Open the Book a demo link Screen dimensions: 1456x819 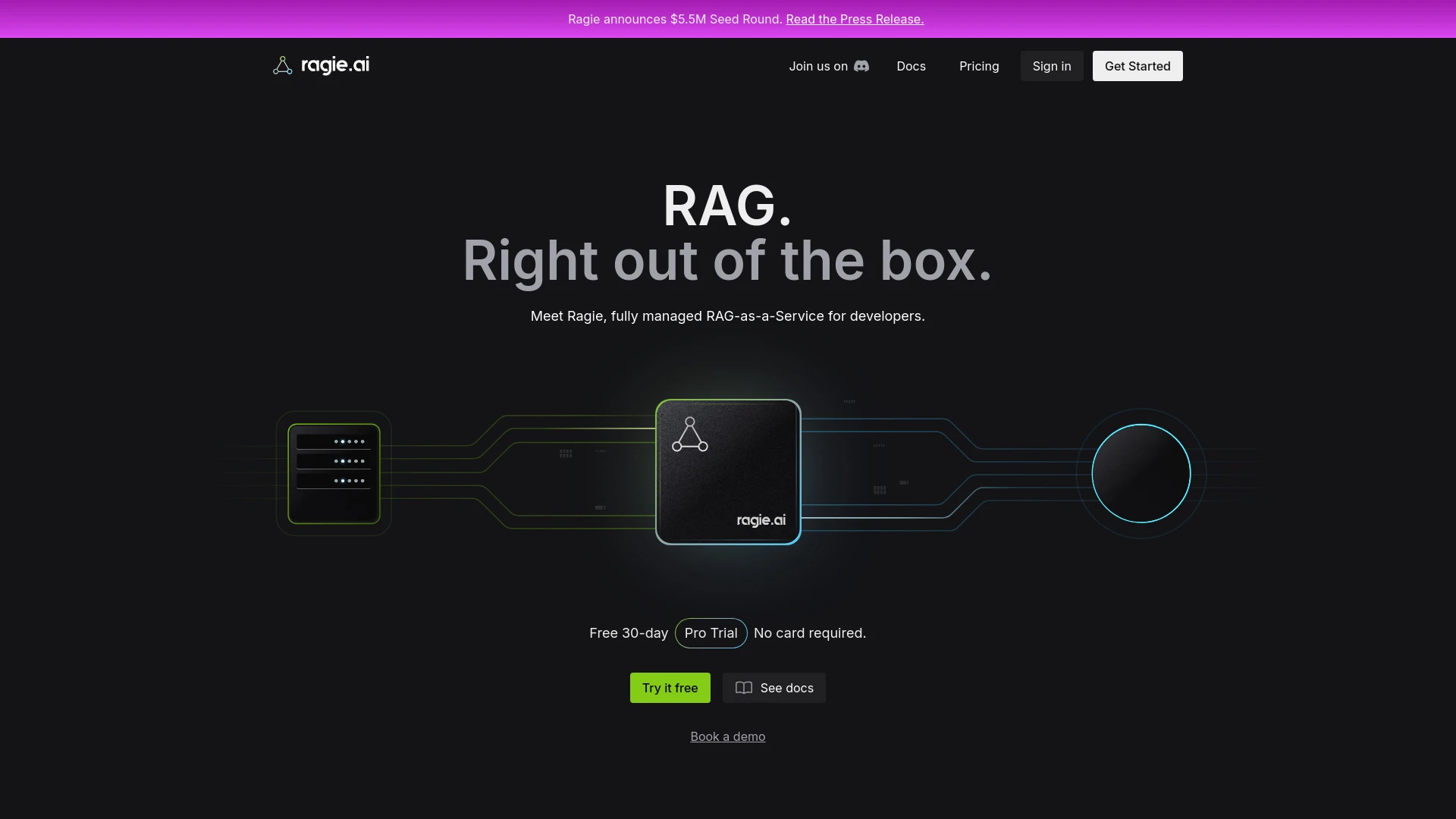tap(727, 736)
